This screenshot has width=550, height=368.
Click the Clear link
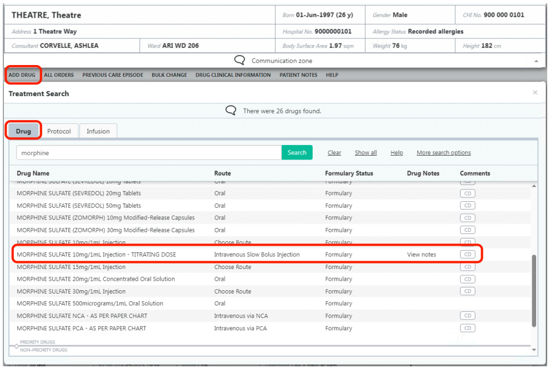coord(334,153)
